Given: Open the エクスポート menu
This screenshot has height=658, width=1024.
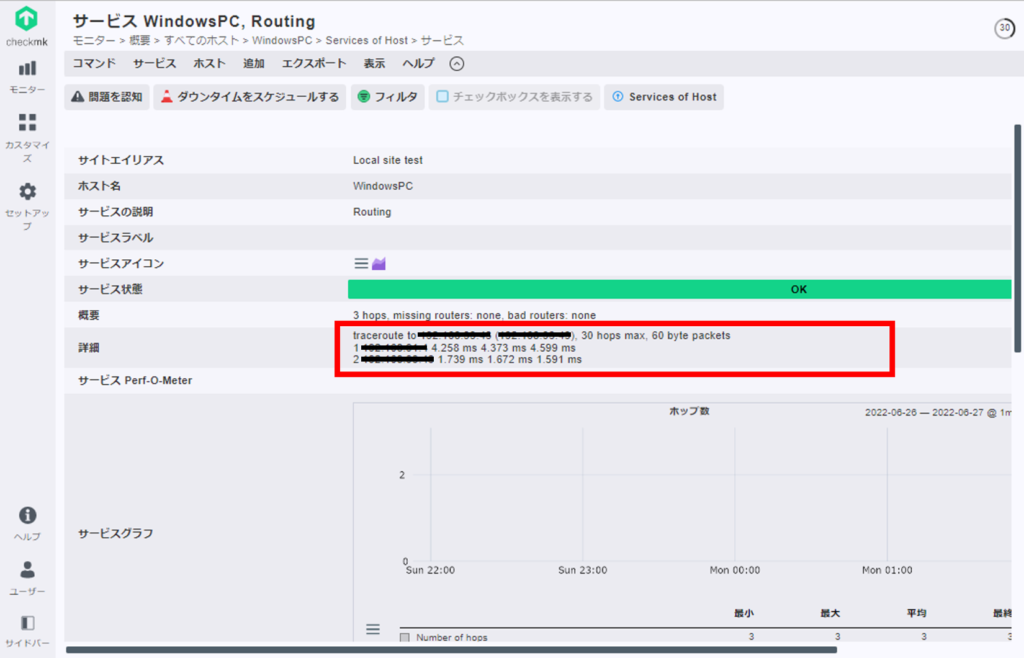Looking at the screenshot, I should [314, 63].
